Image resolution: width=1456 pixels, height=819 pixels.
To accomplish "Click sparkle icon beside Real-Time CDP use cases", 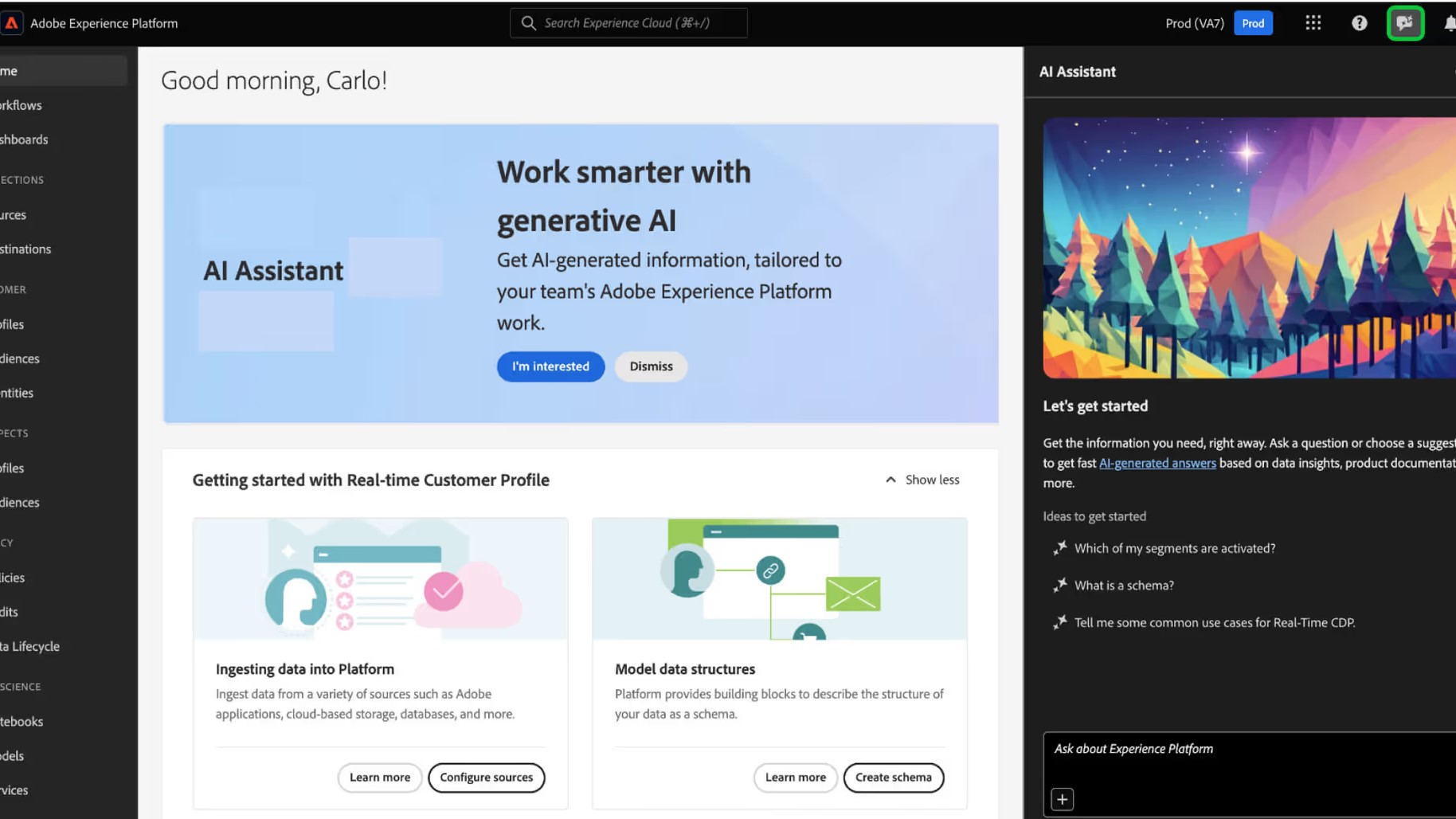I will tap(1060, 623).
